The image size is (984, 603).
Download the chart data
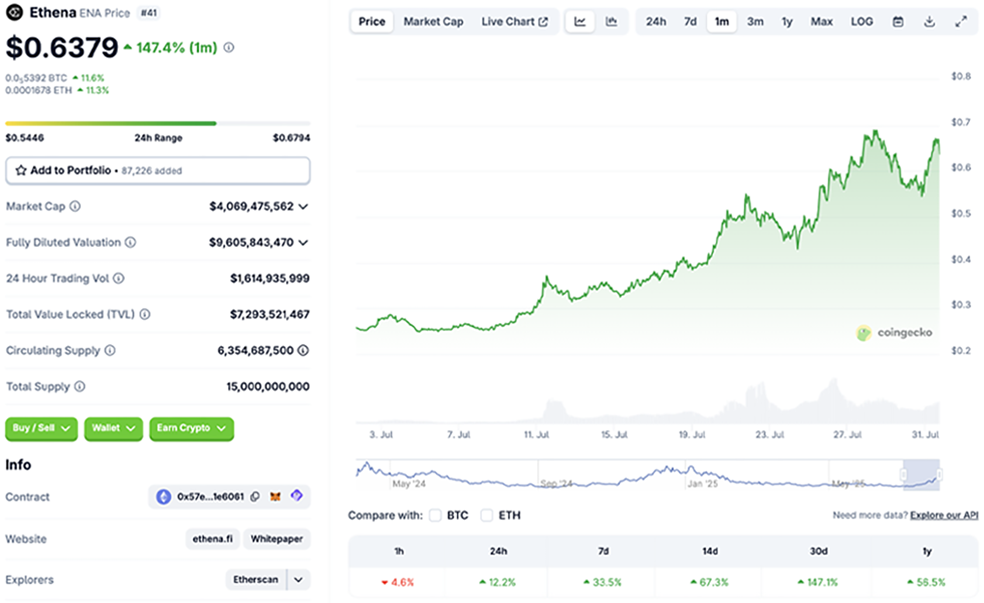[929, 22]
